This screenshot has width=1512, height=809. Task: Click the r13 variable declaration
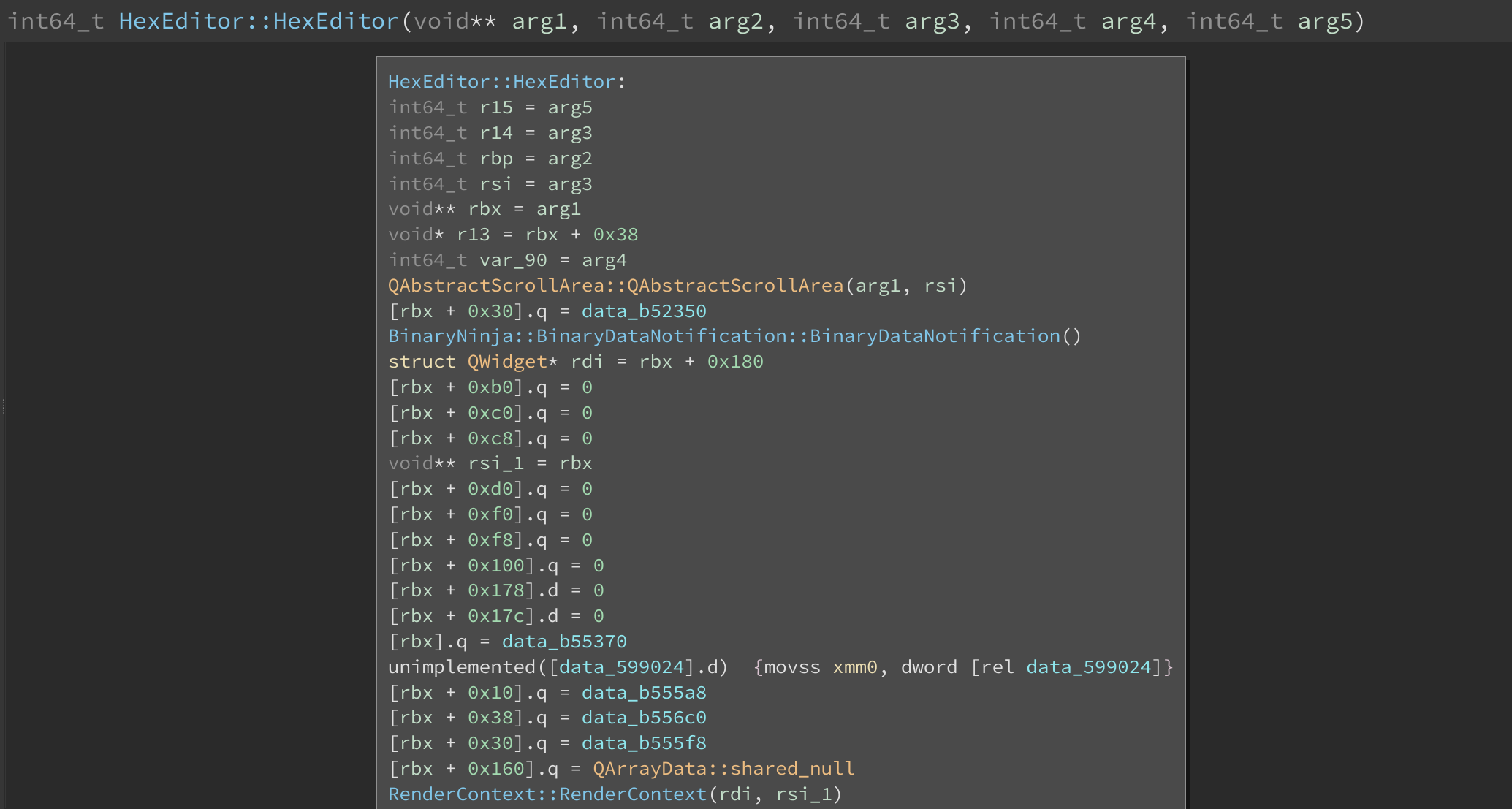[x=473, y=234]
